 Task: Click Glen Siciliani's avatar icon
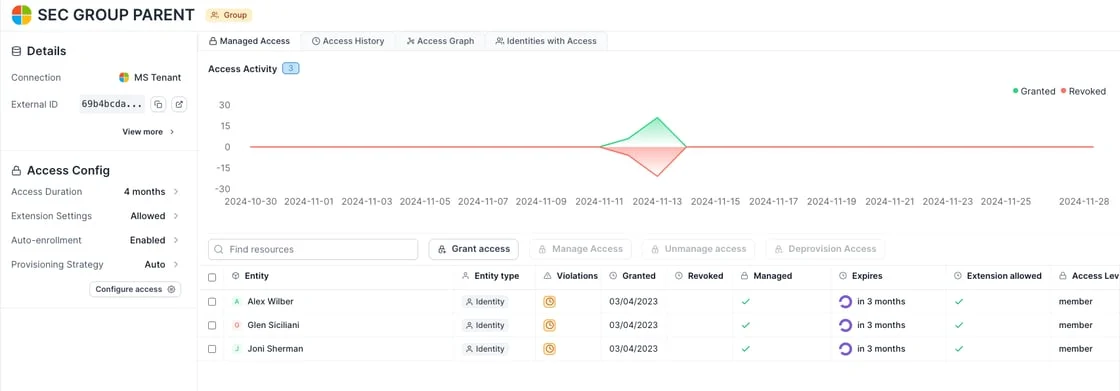coord(236,325)
